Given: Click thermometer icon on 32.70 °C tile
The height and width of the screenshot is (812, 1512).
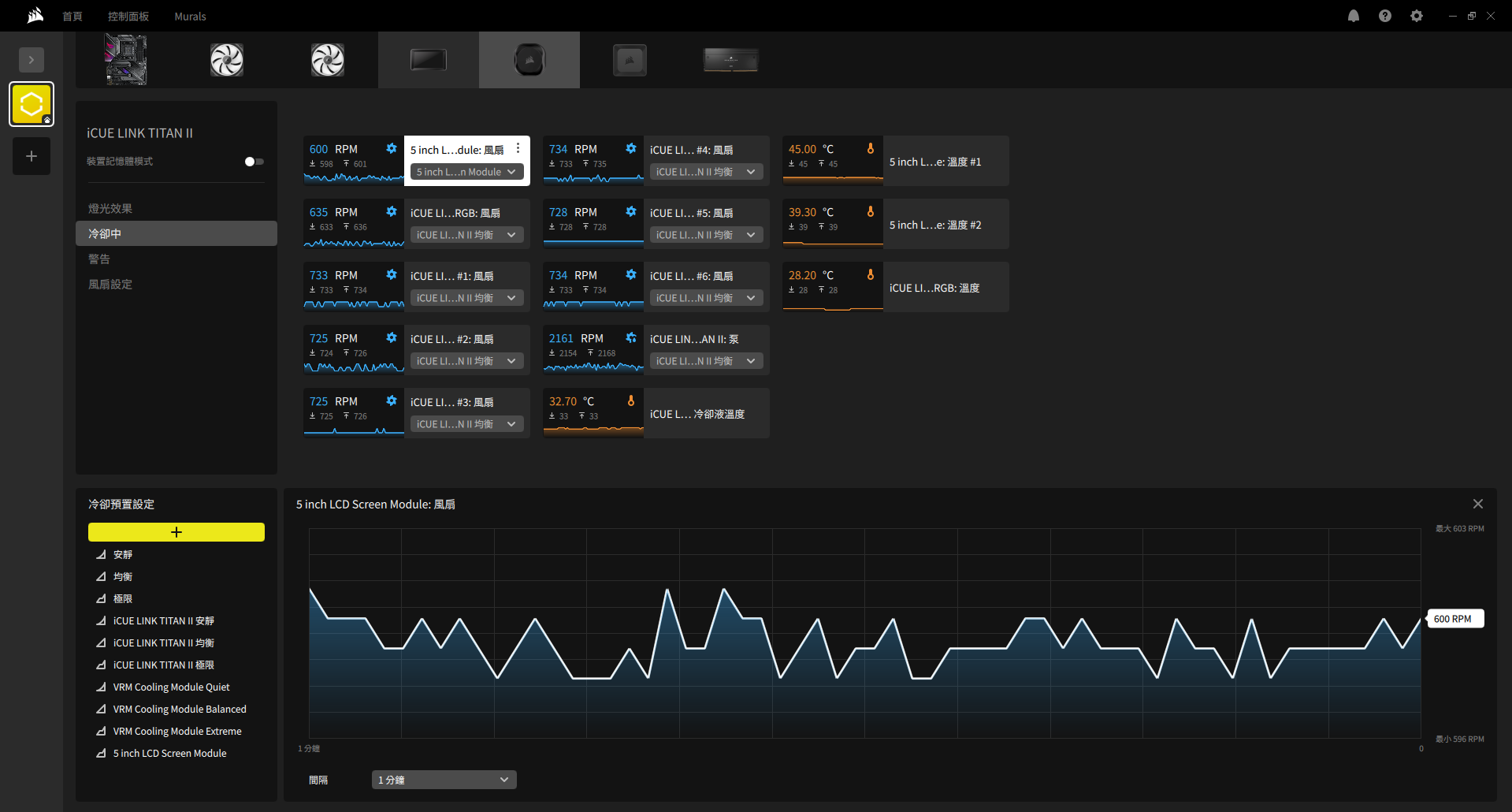Looking at the screenshot, I should [x=631, y=400].
